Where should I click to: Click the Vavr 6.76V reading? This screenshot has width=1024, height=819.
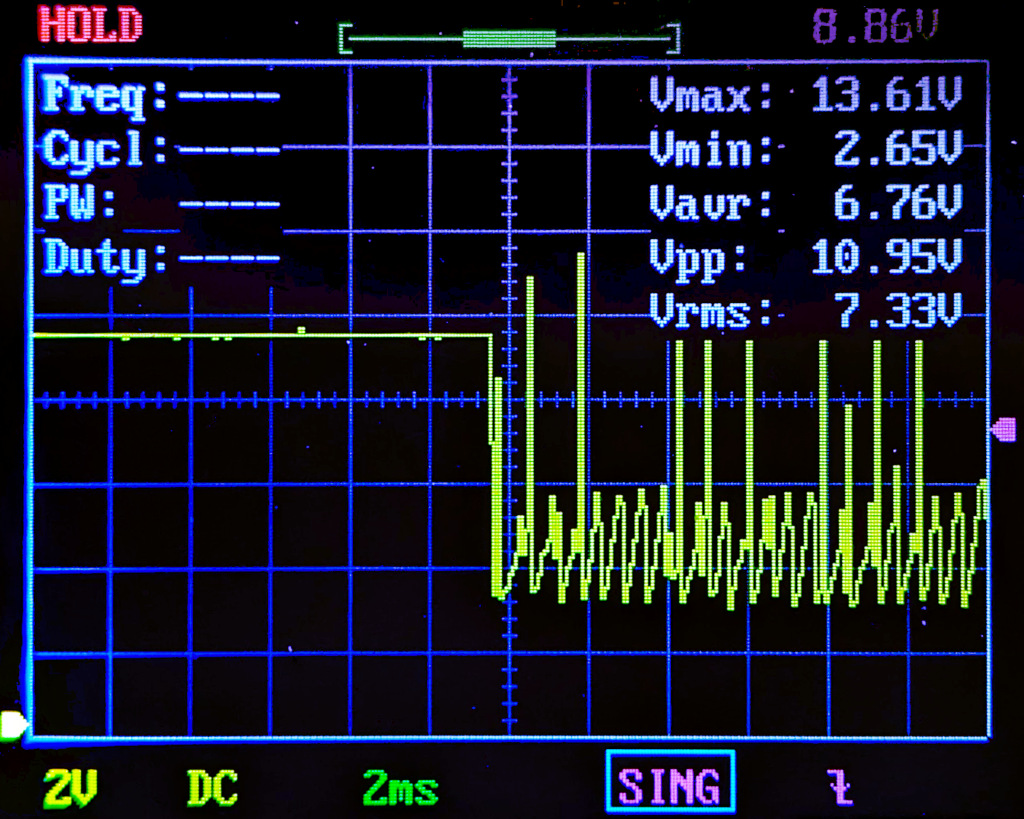805,205
